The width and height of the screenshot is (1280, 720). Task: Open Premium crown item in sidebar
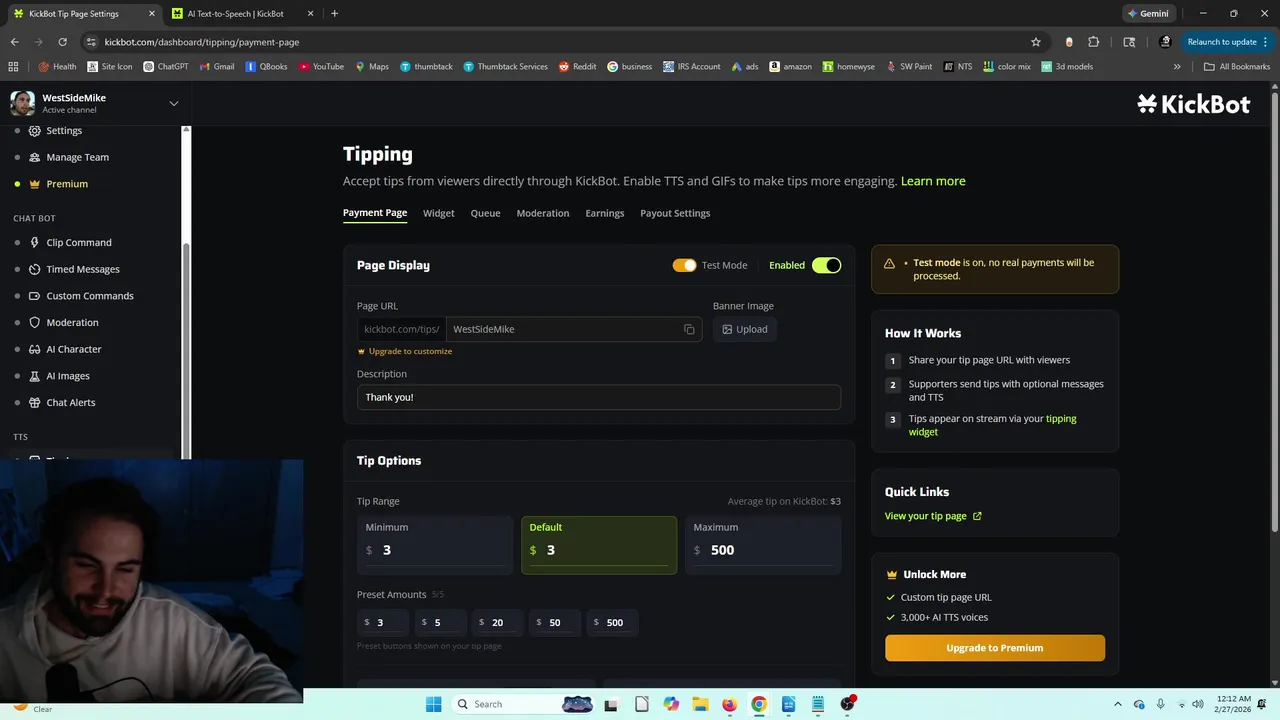click(x=67, y=184)
